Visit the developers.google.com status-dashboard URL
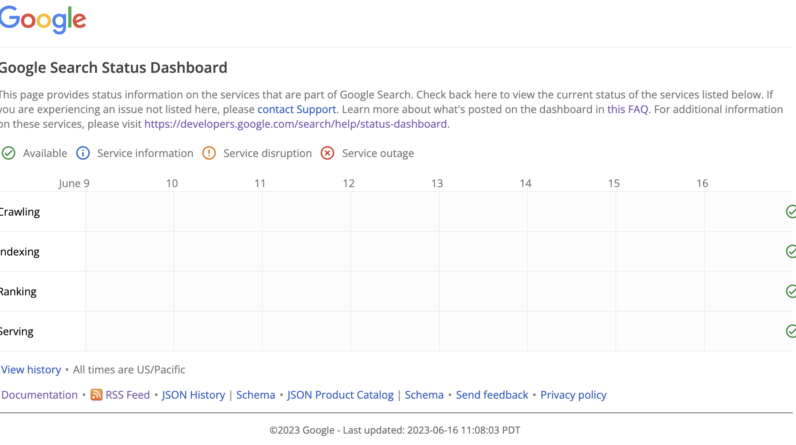The height and width of the screenshot is (445, 796). (296, 124)
